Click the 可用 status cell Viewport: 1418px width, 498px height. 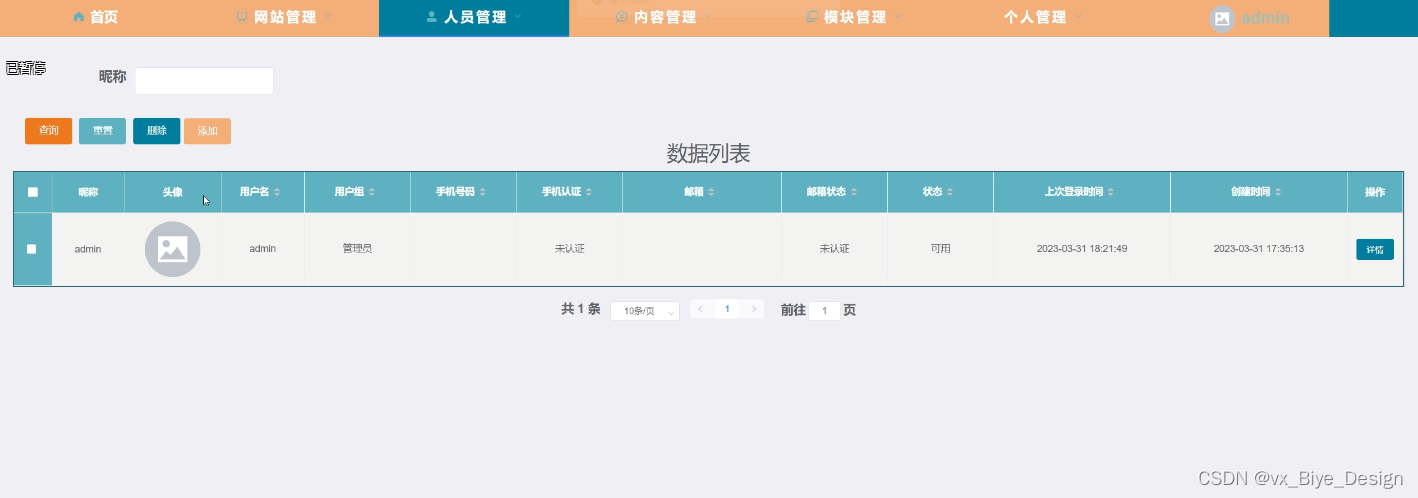point(940,249)
